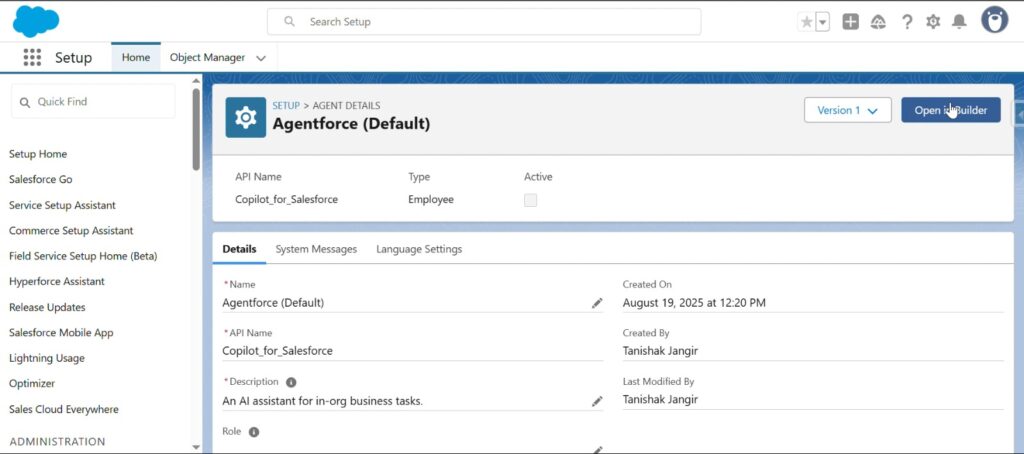Click the sidebar scroll down arrow
Viewport: 1024px width, 454px height.
click(x=196, y=447)
